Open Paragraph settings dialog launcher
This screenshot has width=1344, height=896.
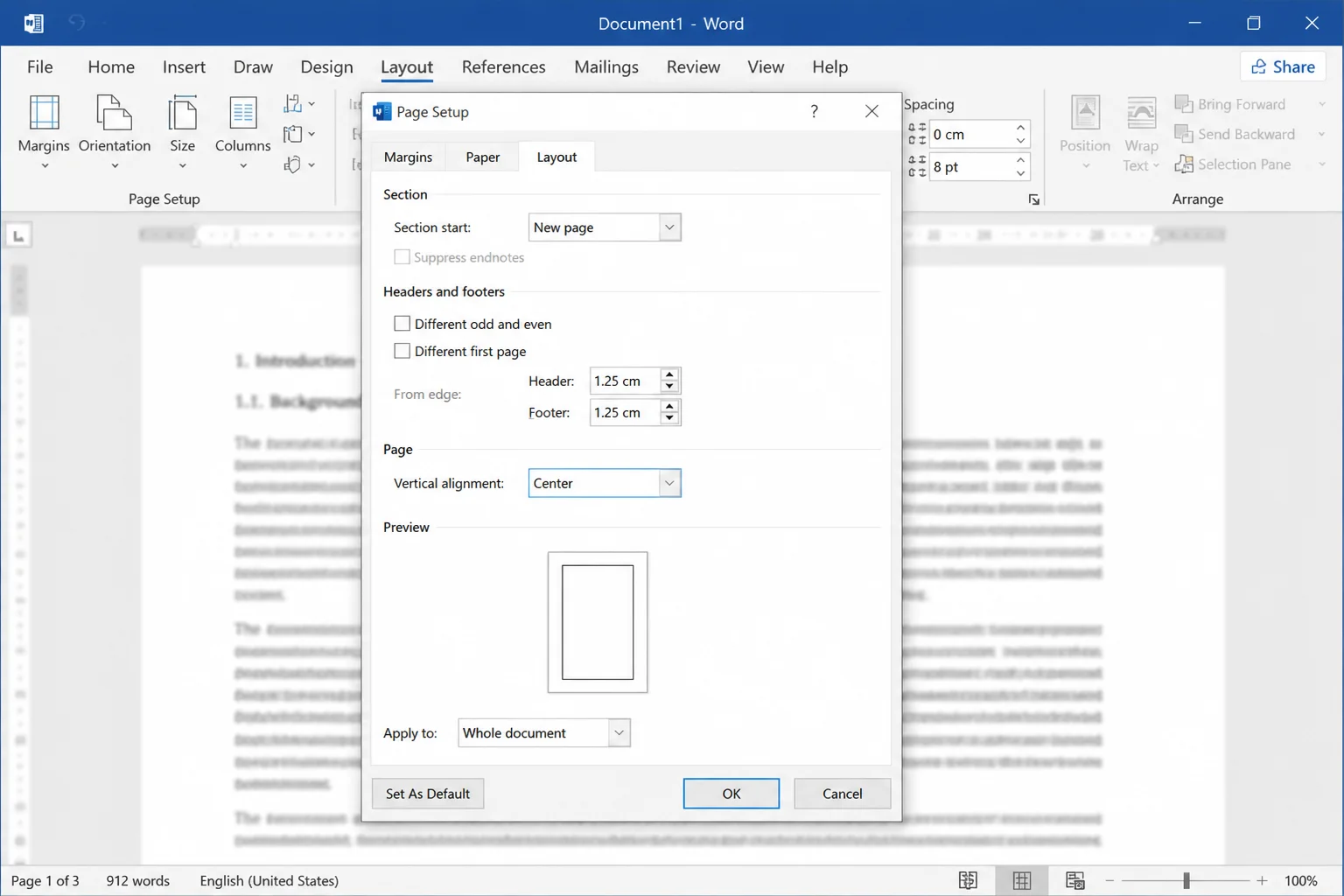coord(1034,199)
